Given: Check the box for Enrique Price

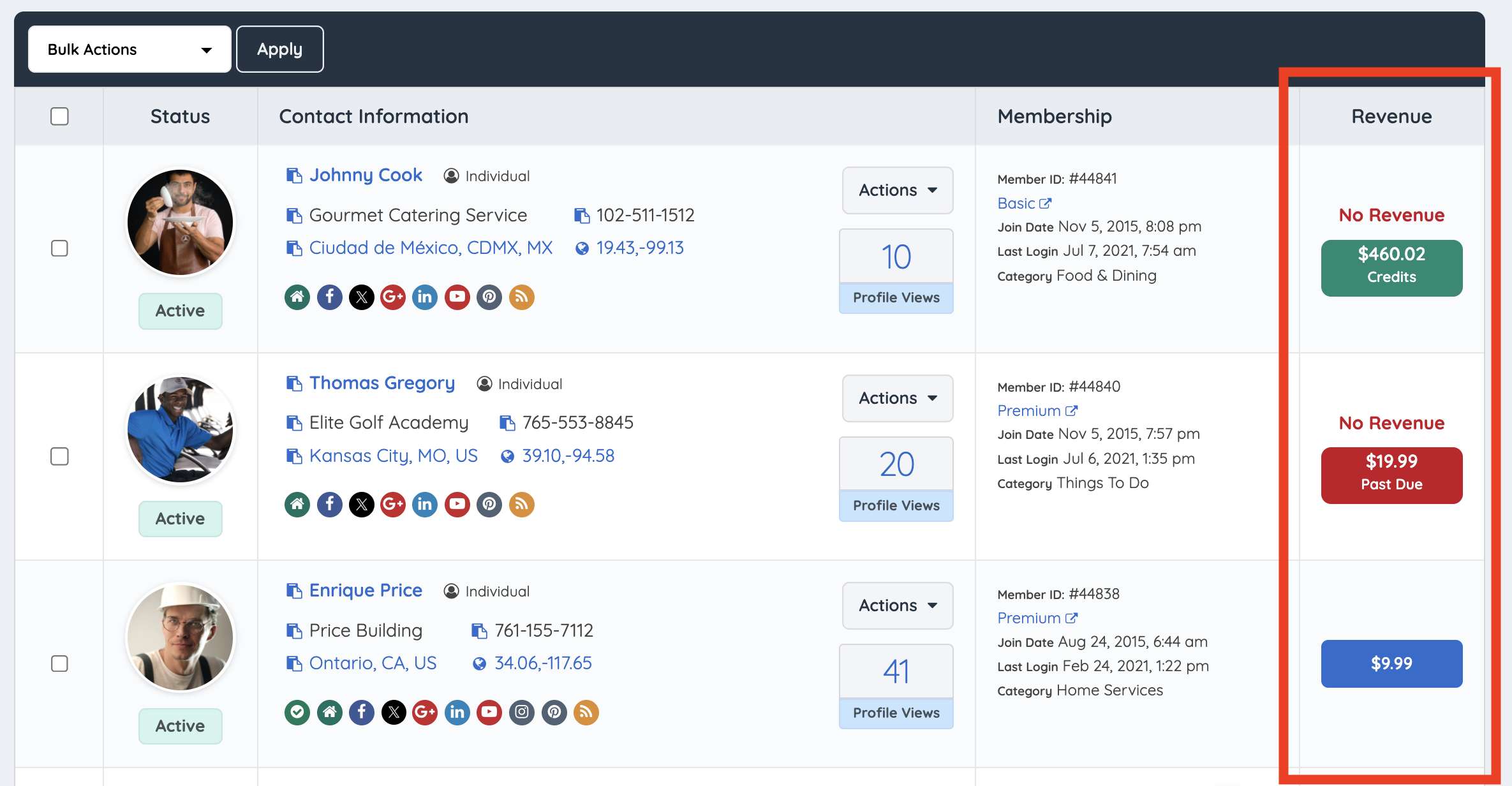Looking at the screenshot, I should coord(59,664).
